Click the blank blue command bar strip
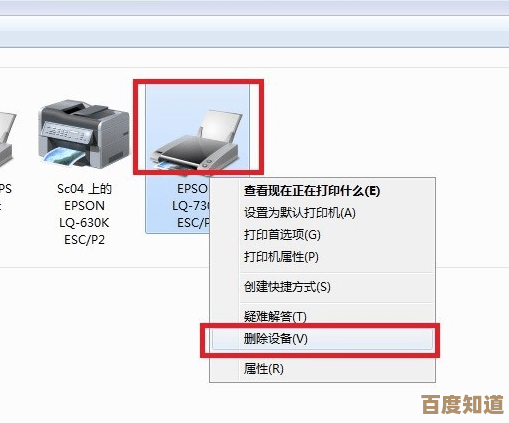 click(254, 31)
